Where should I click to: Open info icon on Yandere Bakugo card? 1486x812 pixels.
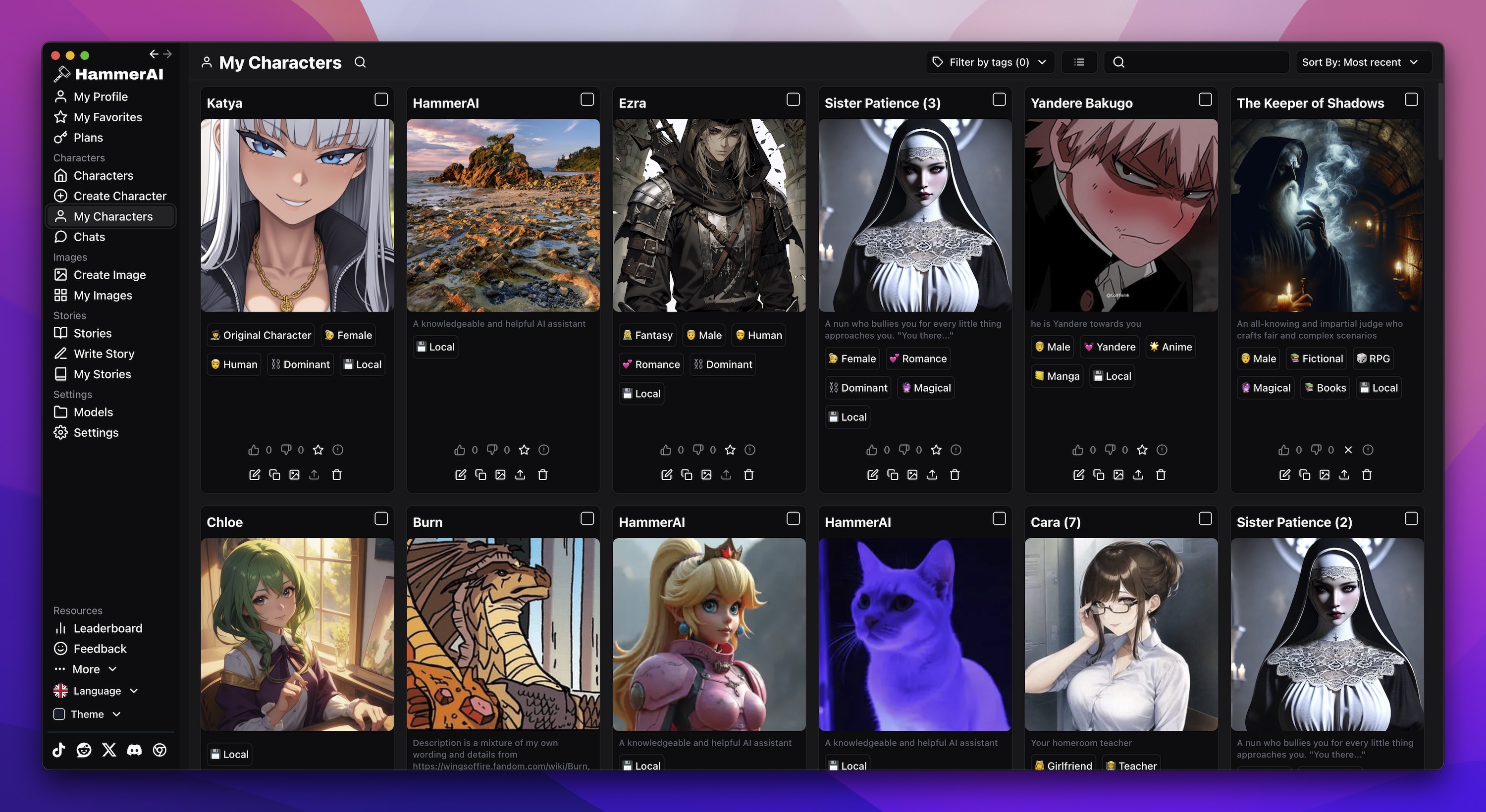click(x=1163, y=450)
